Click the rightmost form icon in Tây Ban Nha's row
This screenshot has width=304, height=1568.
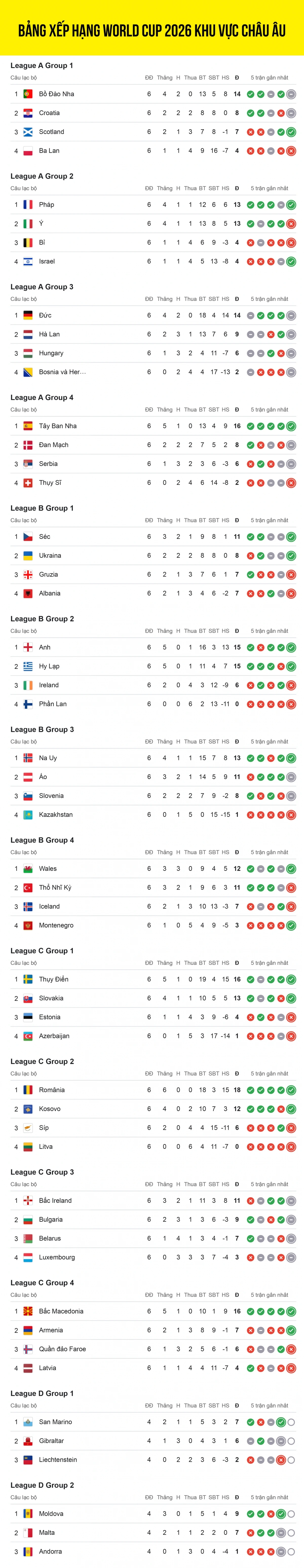[291, 426]
